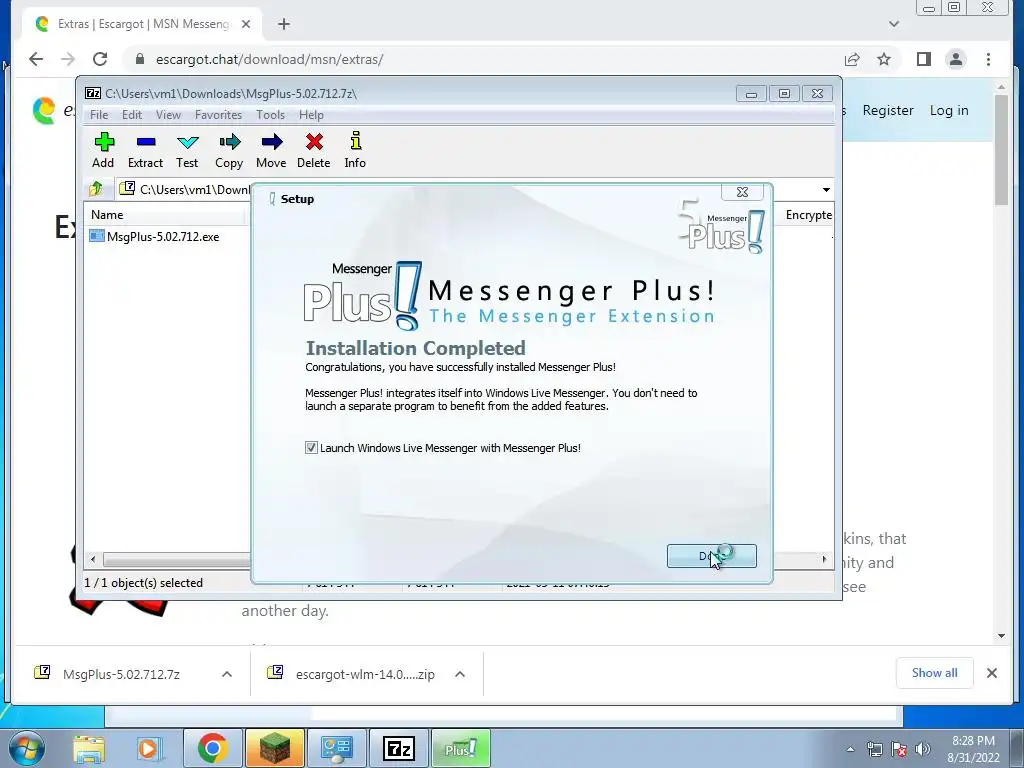Sort by the Encrypted column header
1024x768 pixels.
point(808,215)
